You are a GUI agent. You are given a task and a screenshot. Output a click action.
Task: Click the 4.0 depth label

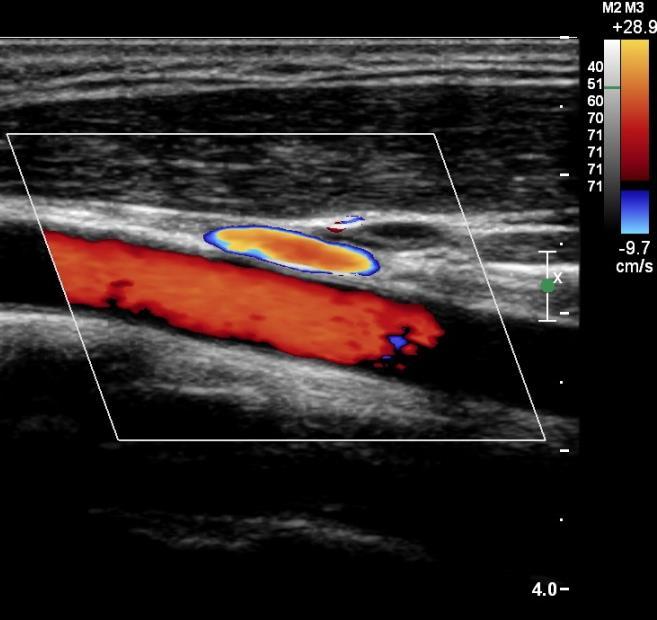click(x=544, y=590)
